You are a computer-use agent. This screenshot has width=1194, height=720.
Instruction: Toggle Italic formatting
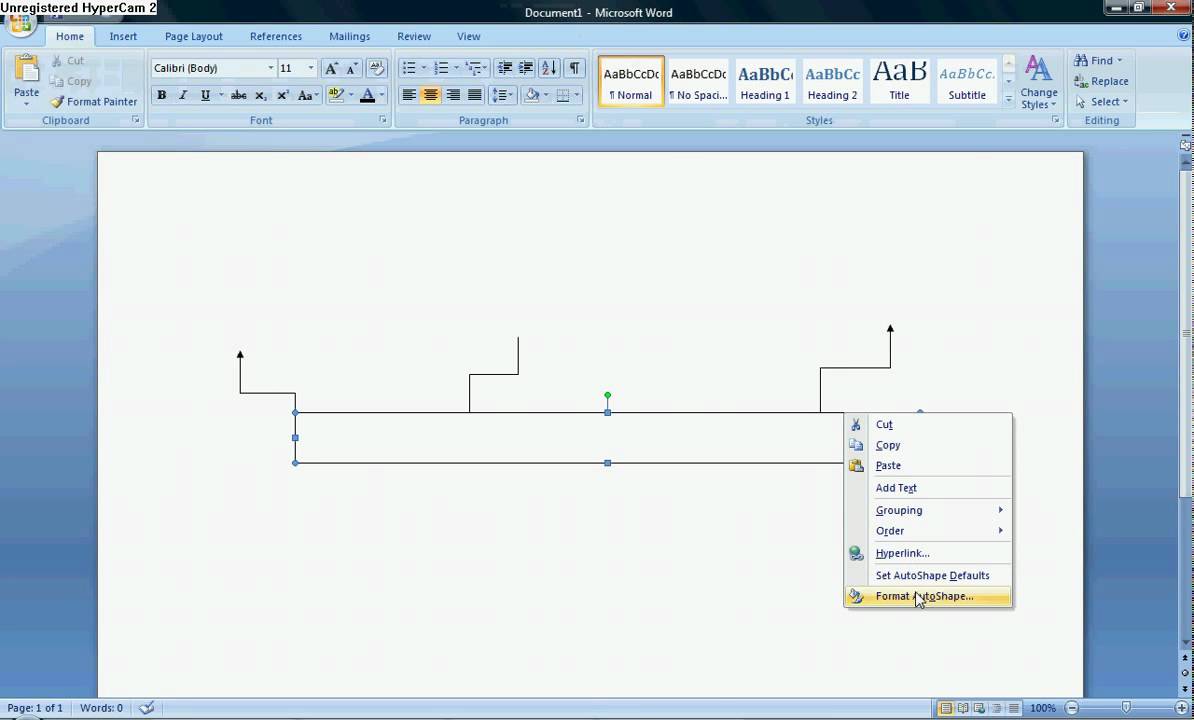[x=183, y=95]
